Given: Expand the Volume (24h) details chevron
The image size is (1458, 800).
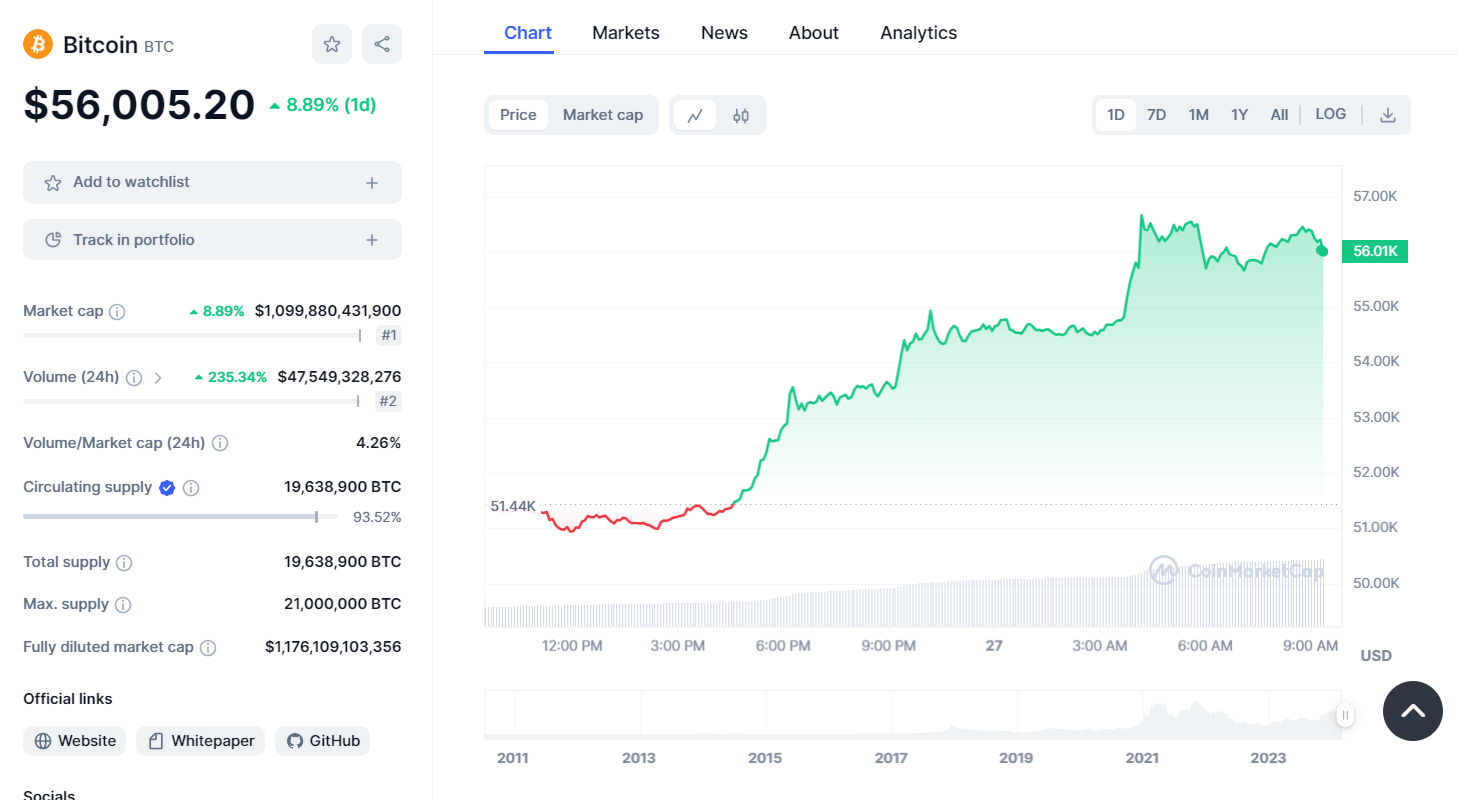Looking at the screenshot, I should tap(158, 378).
